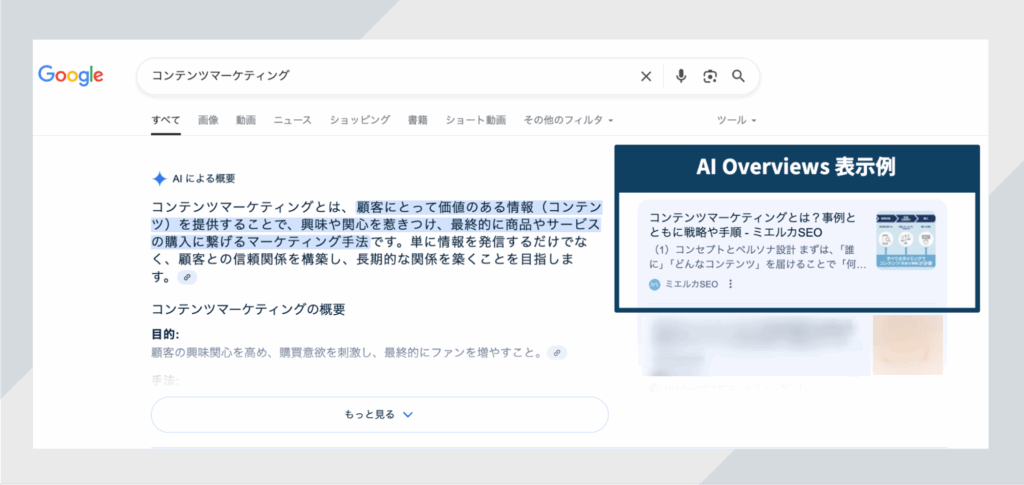Open the ニュース tab
This screenshot has height=485, width=1024.
click(x=293, y=120)
